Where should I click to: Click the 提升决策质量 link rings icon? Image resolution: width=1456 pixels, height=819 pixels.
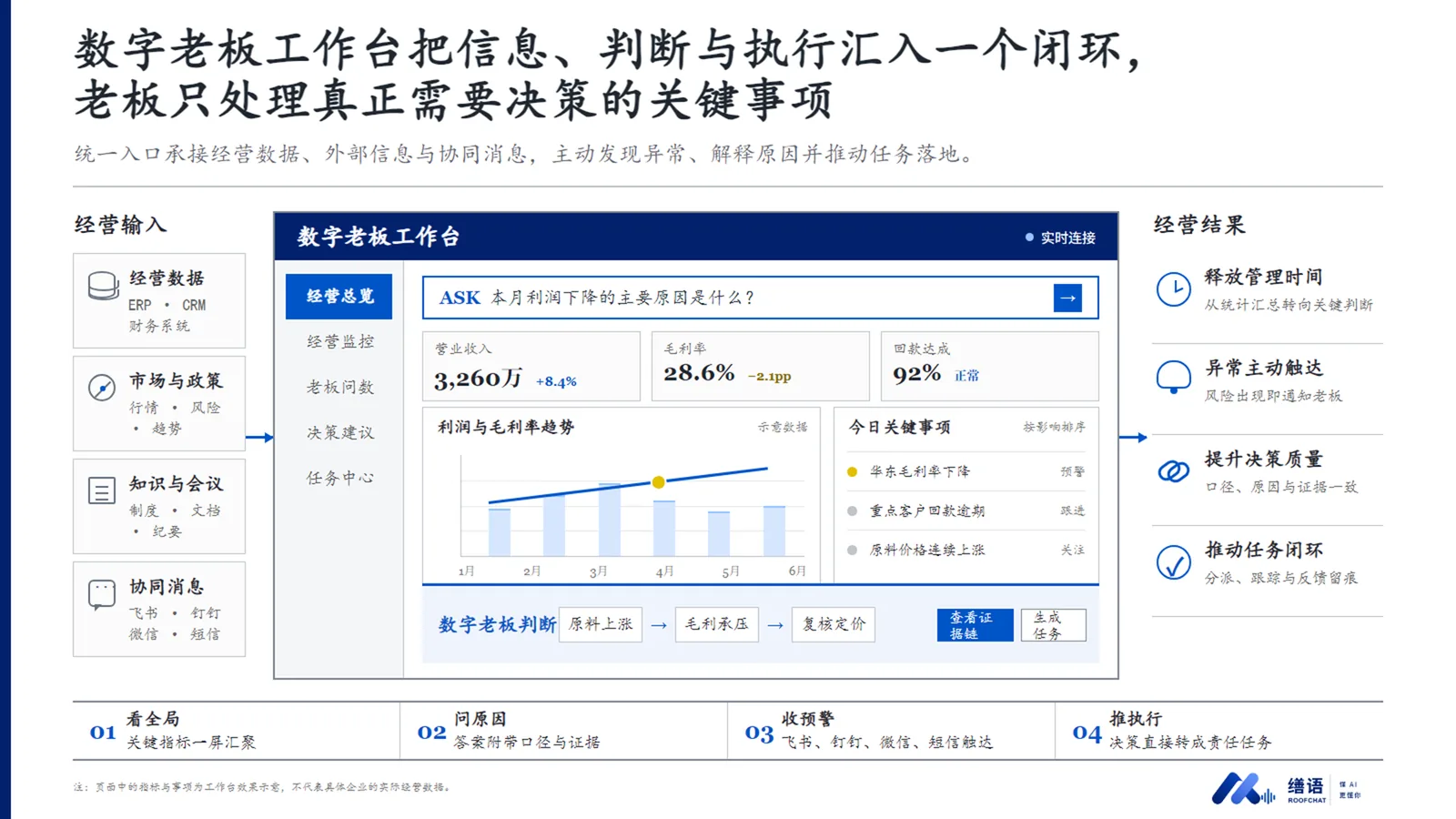(x=1174, y=471)
